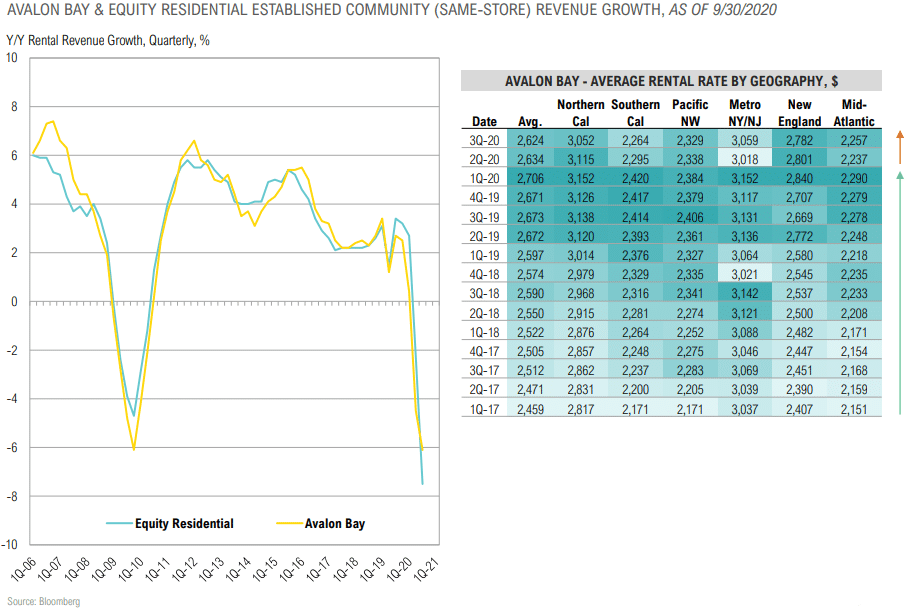
Task: Click the yellow Avalon Bay legend line
Action: pos(289,524)
